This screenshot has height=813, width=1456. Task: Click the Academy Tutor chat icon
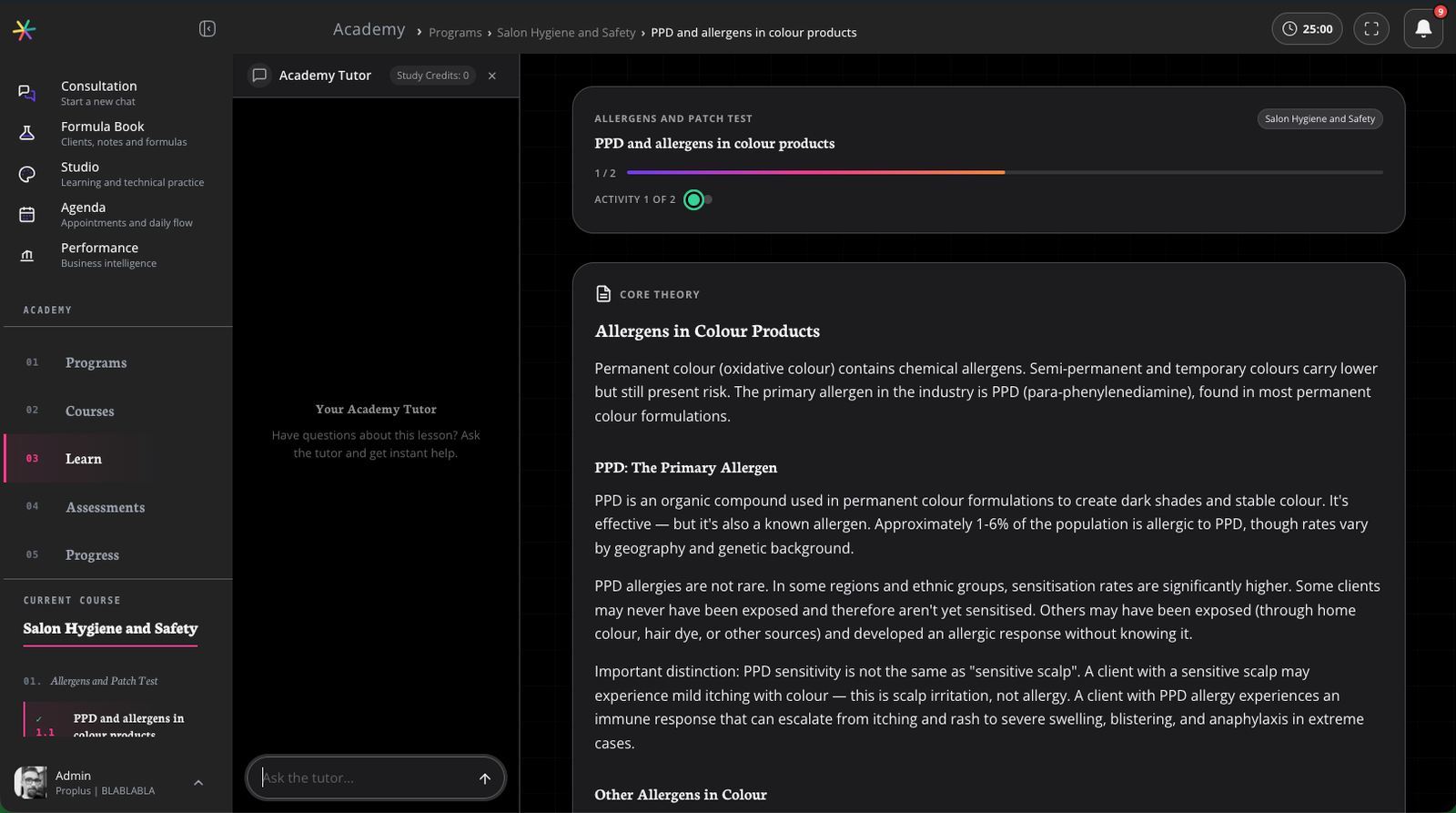[259, 76]
